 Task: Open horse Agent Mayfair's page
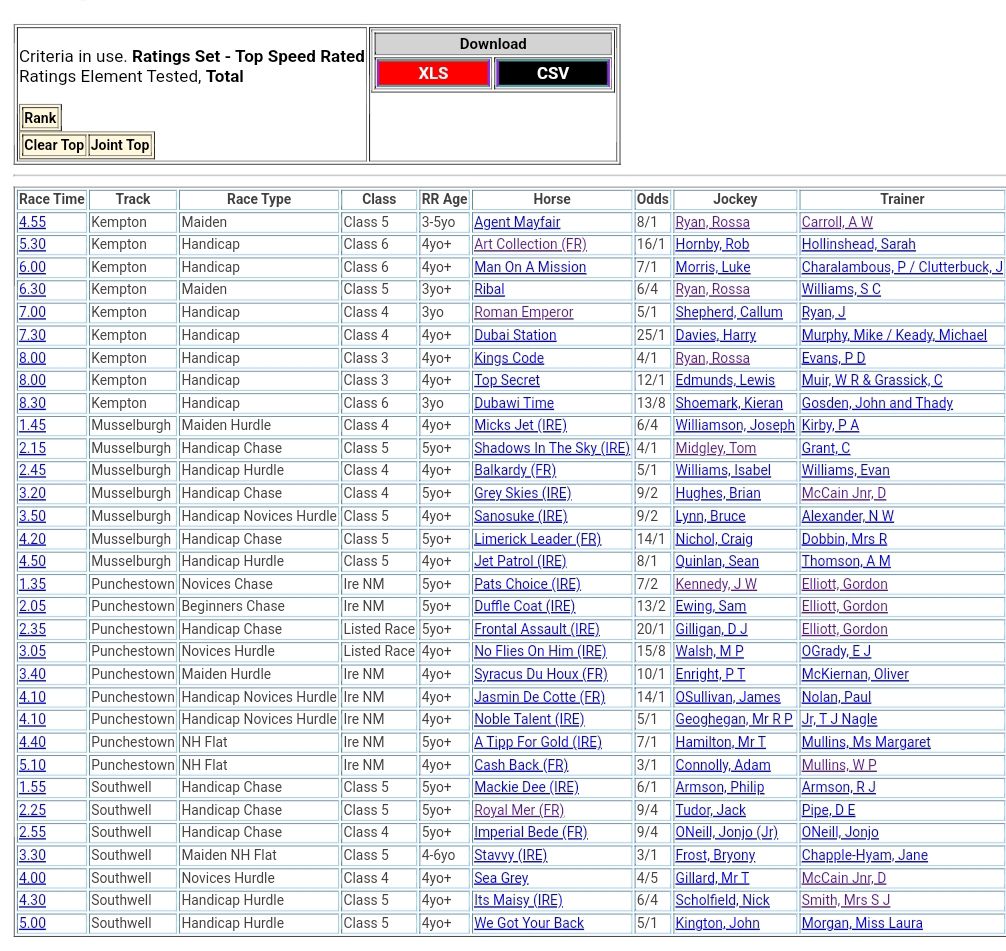516,222
